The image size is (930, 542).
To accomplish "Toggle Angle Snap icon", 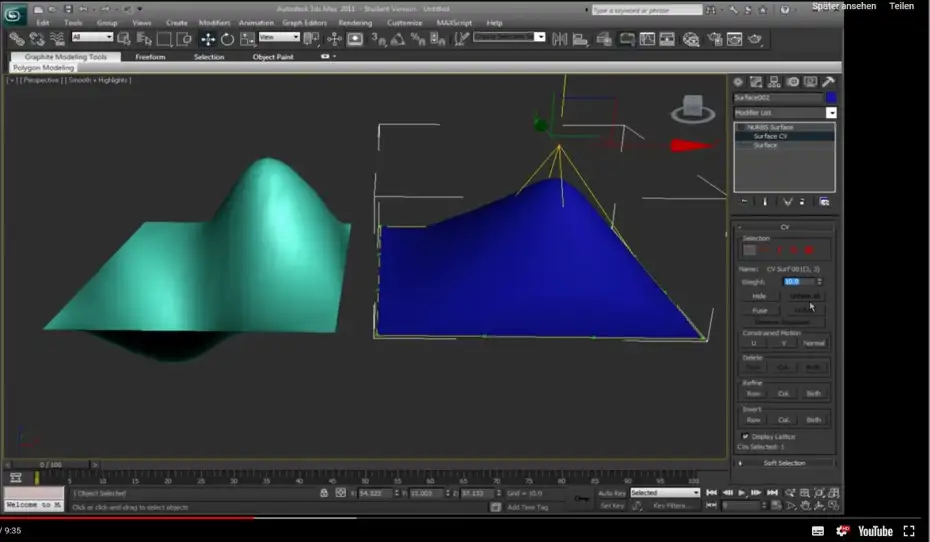I will click(398, 39).
